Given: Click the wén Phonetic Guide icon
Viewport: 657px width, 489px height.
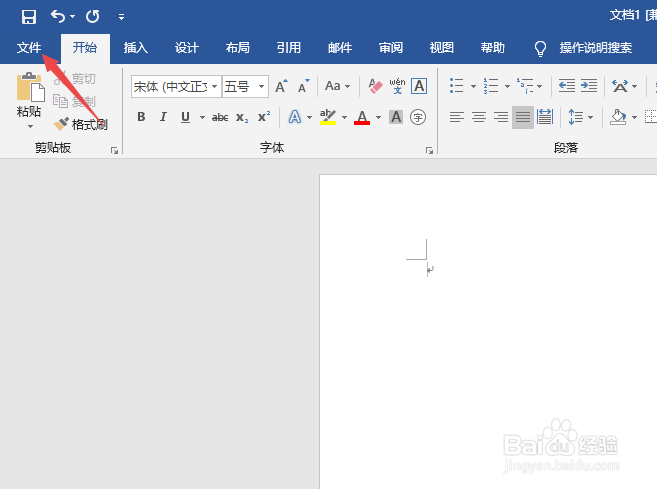Looking at the screenshot, I should click(x=397, y=86).
